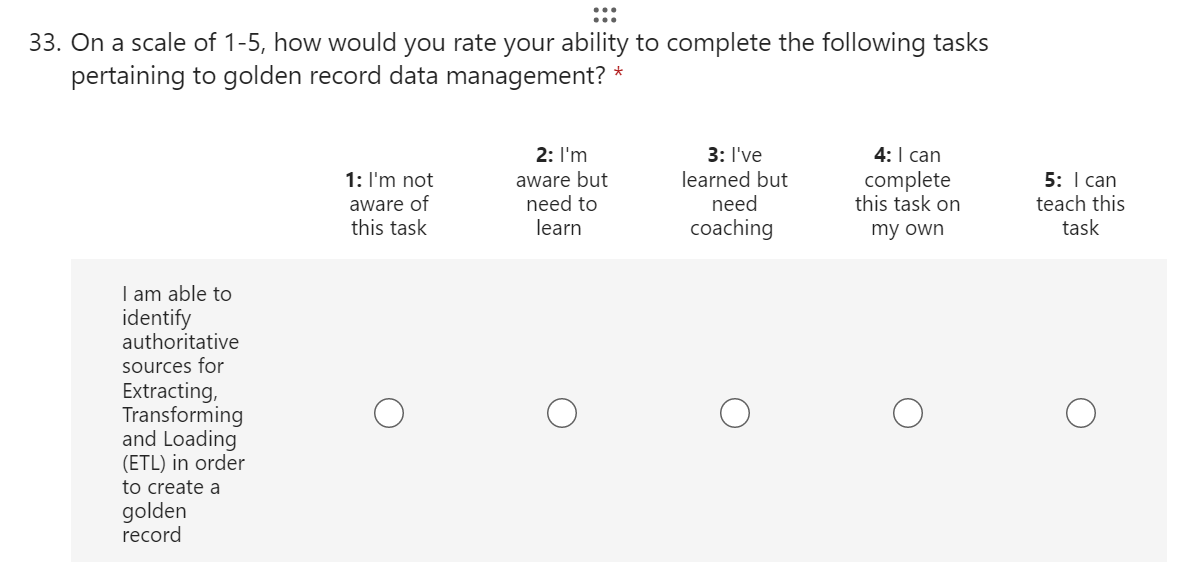Click the bold '1:' in first column header
The image size is (1195, 562).
pyautogui.click(x=353, y=180)
